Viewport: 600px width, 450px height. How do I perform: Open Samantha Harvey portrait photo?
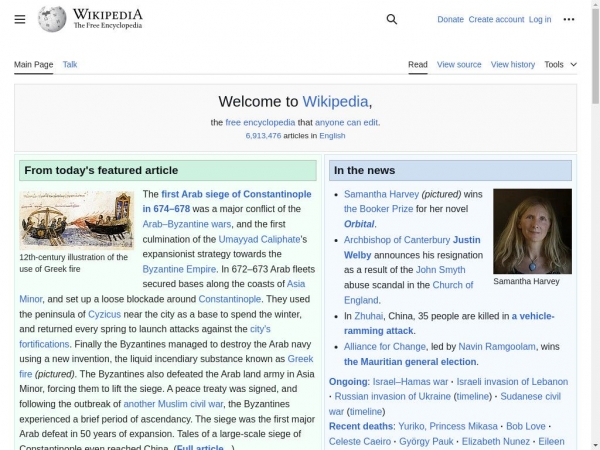532,231
